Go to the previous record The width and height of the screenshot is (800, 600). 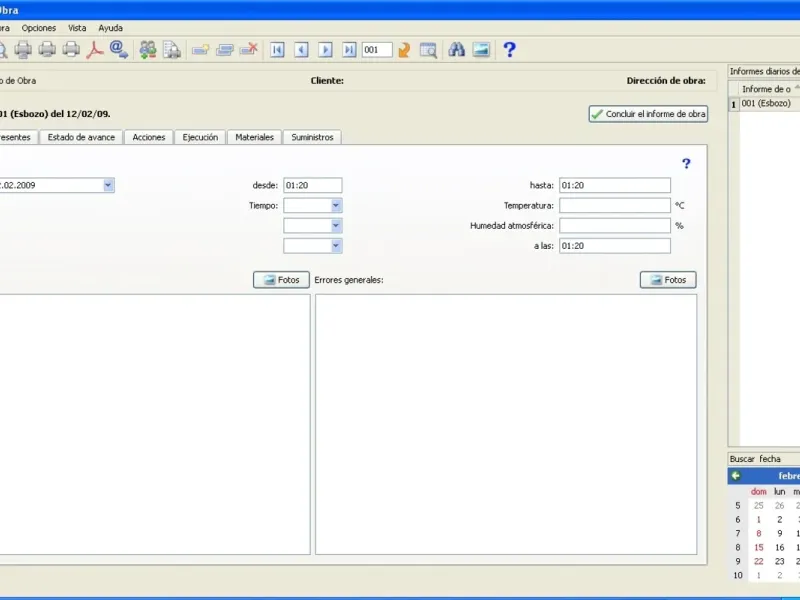[x=301, y=49]
